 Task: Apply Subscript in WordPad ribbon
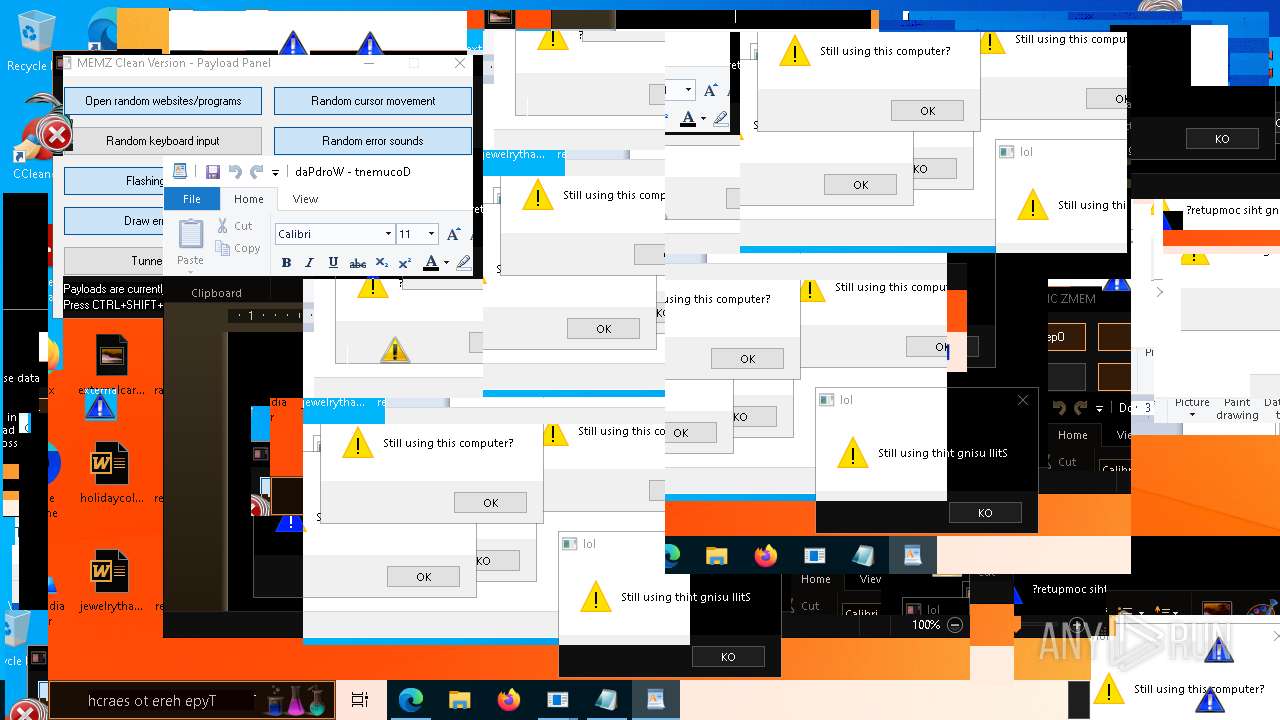382,263
